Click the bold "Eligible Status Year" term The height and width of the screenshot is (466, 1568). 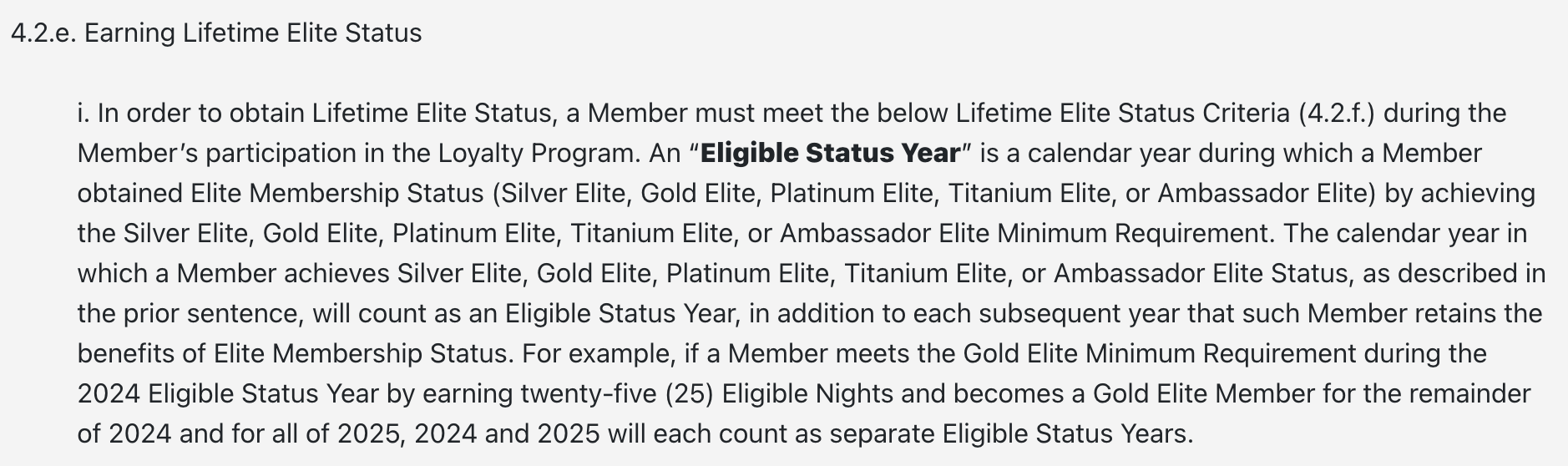coord(830,154)
